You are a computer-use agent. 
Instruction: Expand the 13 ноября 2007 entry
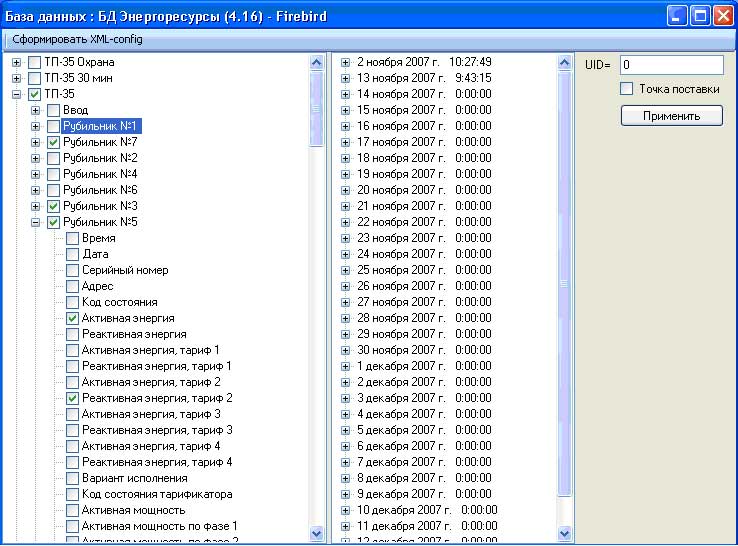coord(345,78)
